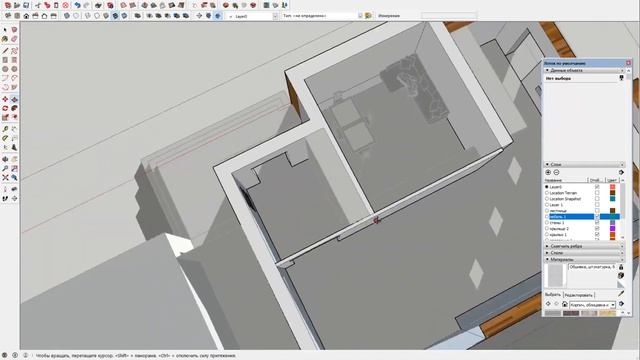The width and height of the screenshot is (640, 360).
Task: Set лестница as active layer
Action: click(x=547, y=211)
